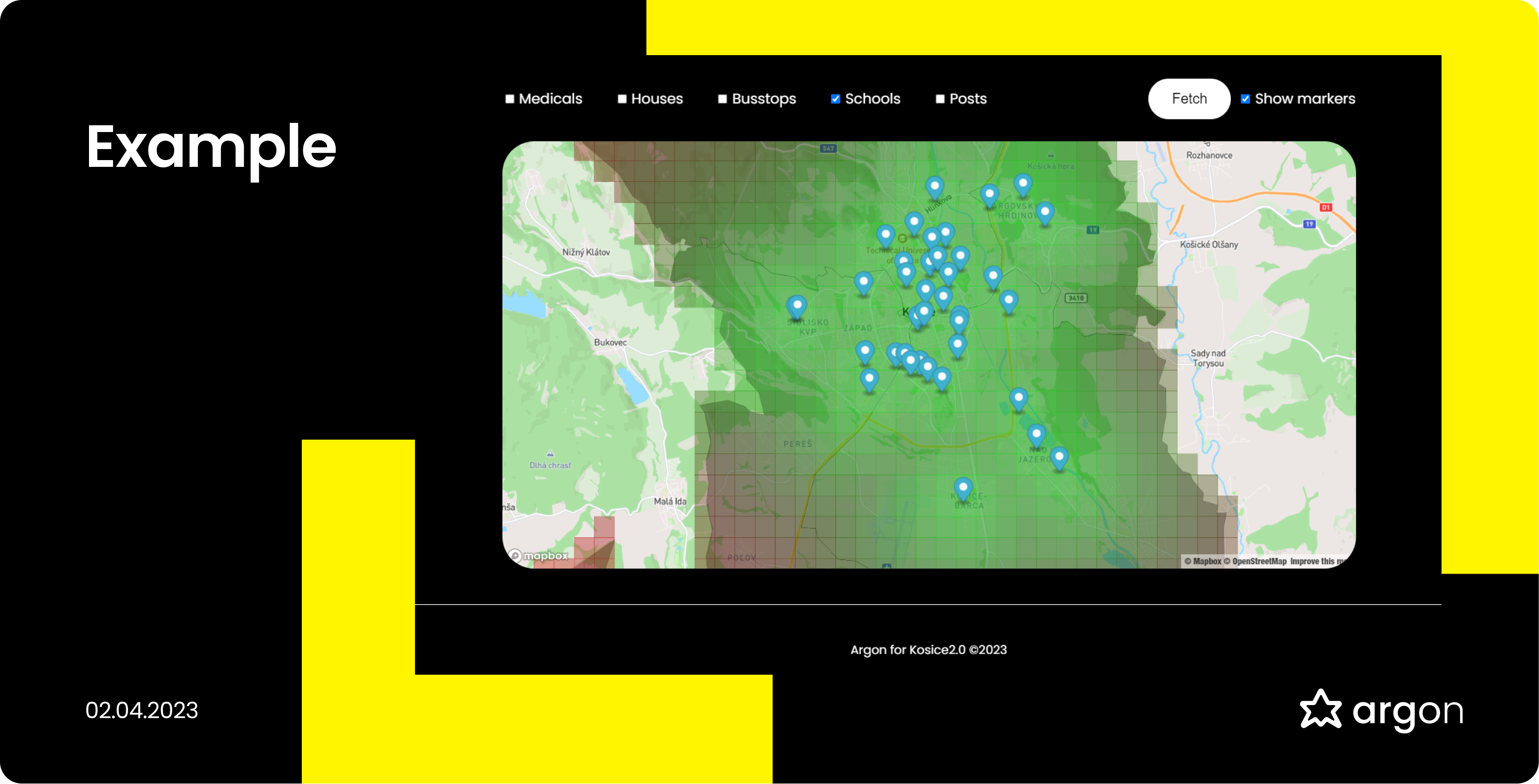This screenshot has width=1539, height=784.
Task: Disable the Show markers checkbox
Action: 1245,99
